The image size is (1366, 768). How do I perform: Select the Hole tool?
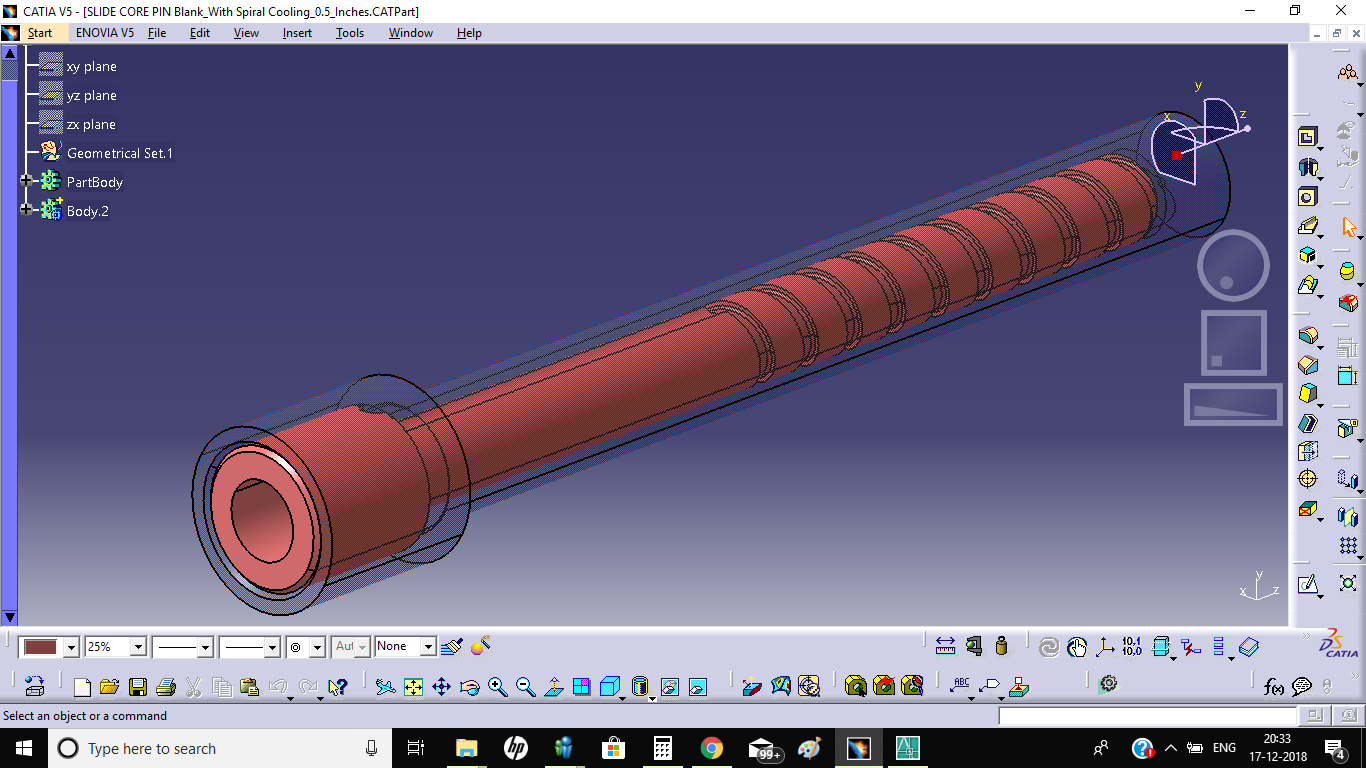[1308, 197]
